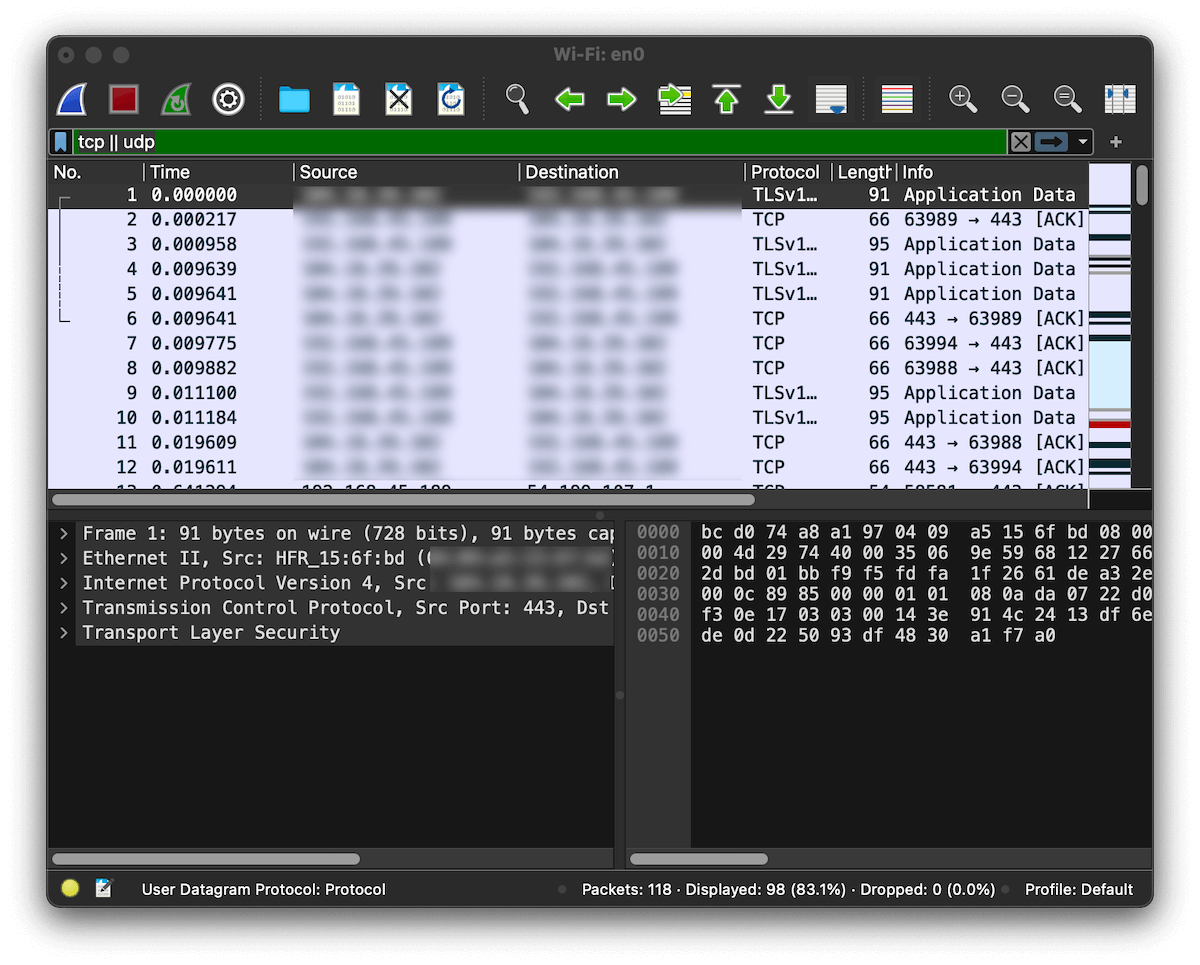Zoom out the packet text
1200x965 pixels.
1015,99
